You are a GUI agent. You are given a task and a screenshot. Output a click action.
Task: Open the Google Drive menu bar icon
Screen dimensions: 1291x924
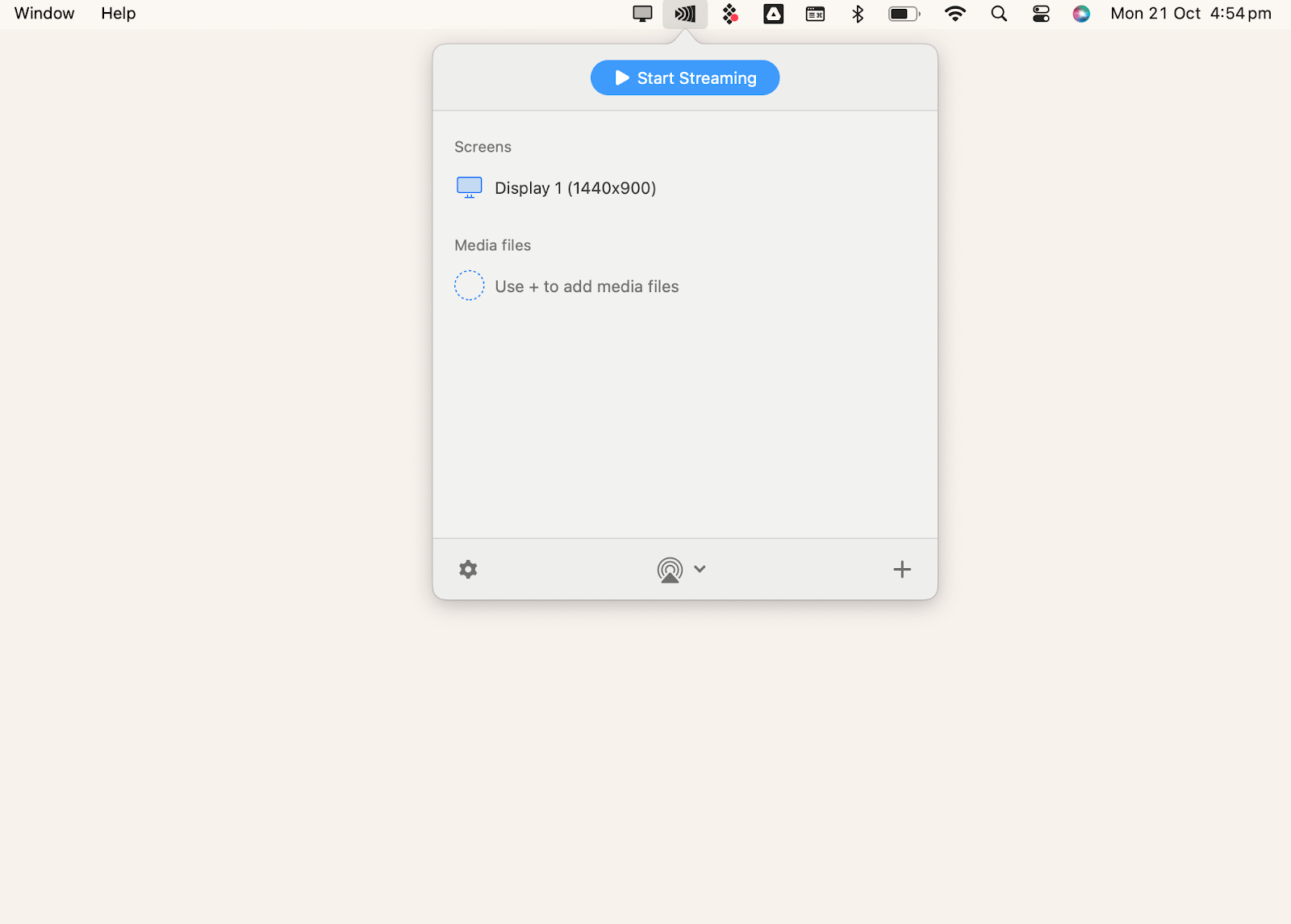tap(773, 14)
